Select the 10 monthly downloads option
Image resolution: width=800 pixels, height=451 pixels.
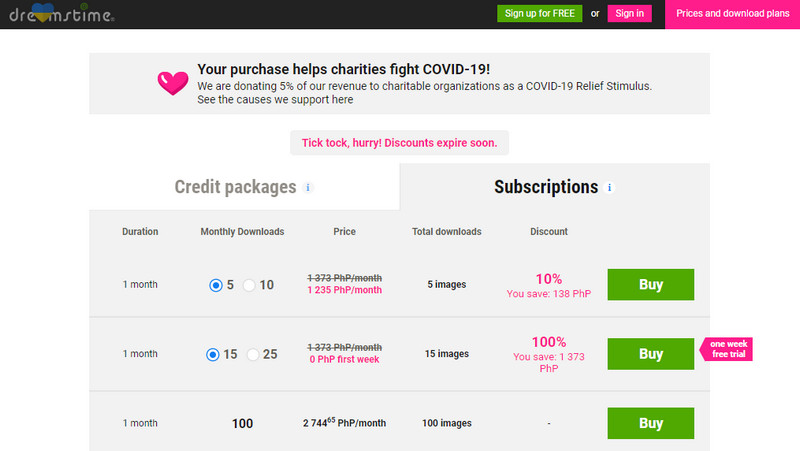click(x=249, y=285)
